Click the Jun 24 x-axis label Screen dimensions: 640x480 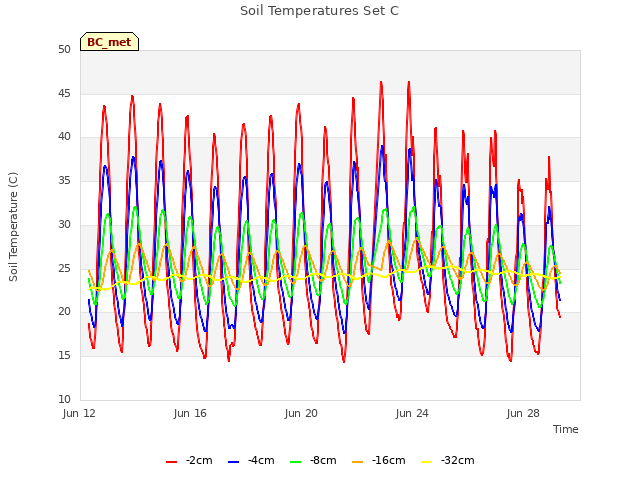[412, 413]
